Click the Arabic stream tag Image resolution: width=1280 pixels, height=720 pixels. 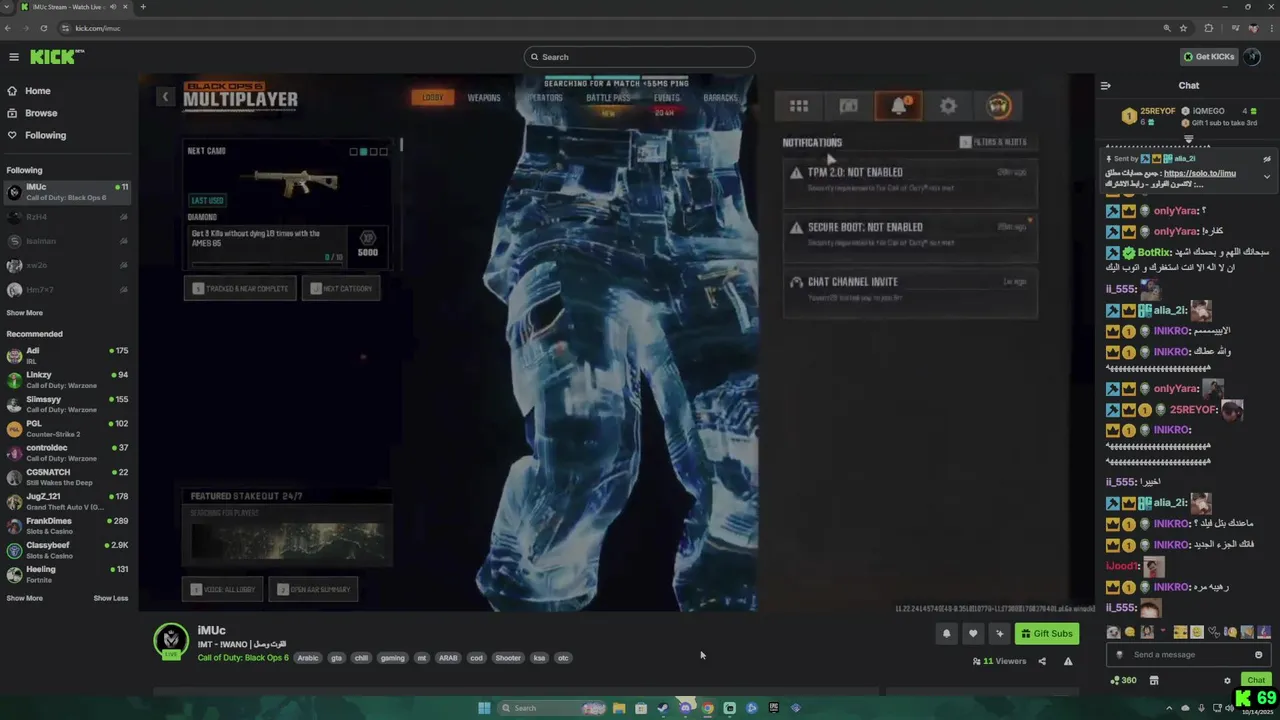click(308, 658)
